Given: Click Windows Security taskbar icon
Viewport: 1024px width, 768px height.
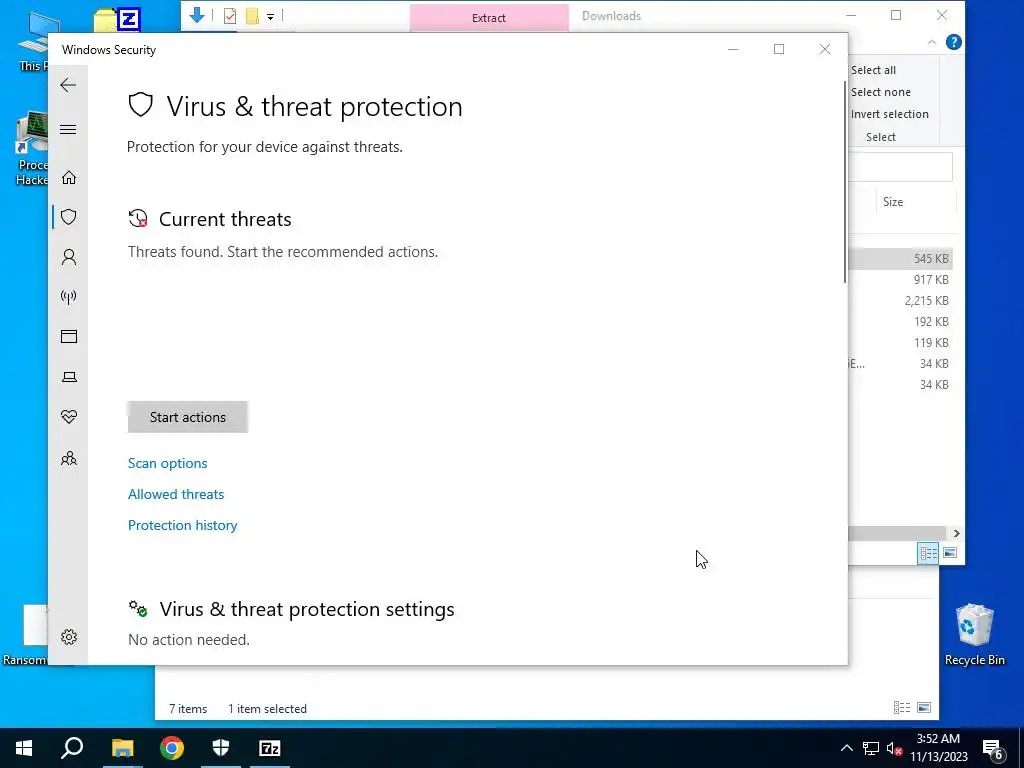Looking at the screenshot, I should (x=221, y=748).
